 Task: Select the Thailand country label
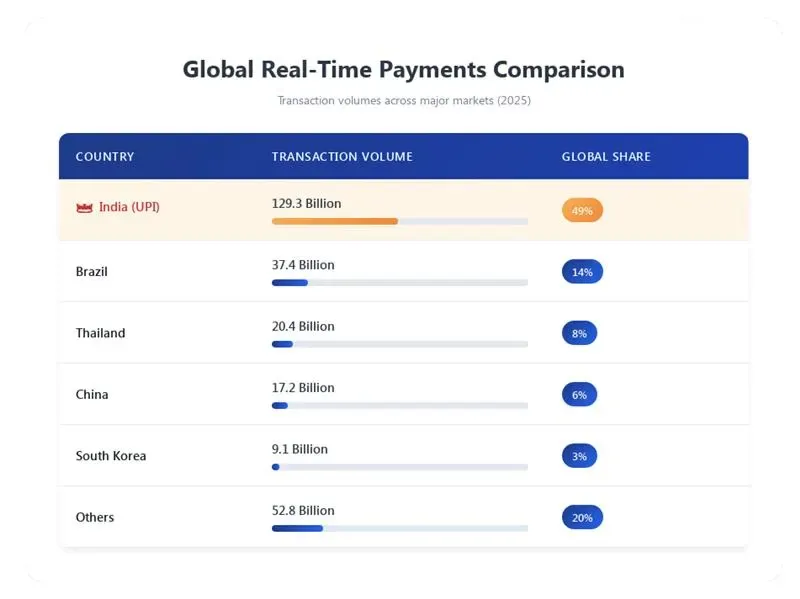pyautogui.click(x=101, y=333)
